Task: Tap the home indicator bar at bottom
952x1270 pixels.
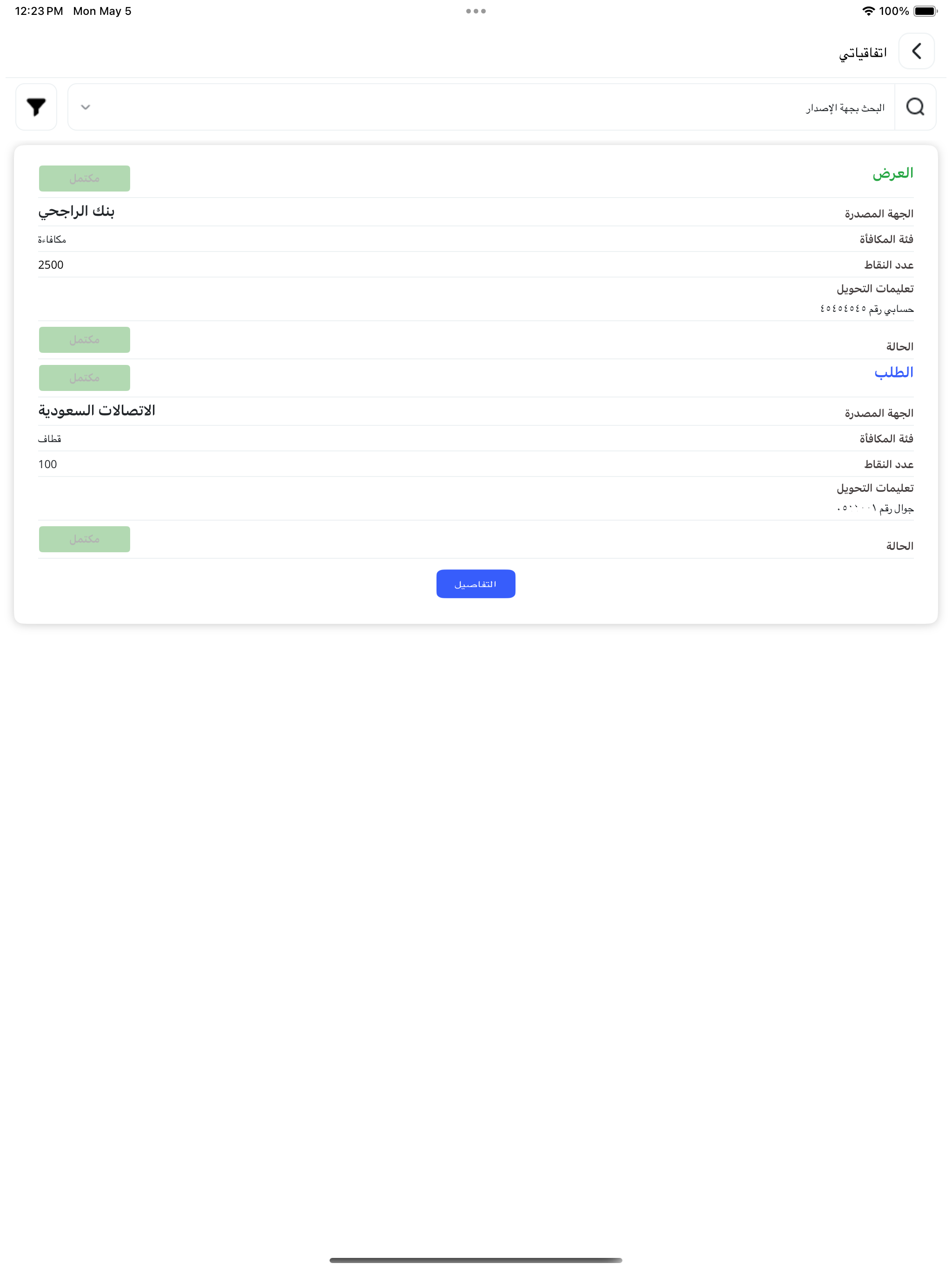Action: 476,1260
